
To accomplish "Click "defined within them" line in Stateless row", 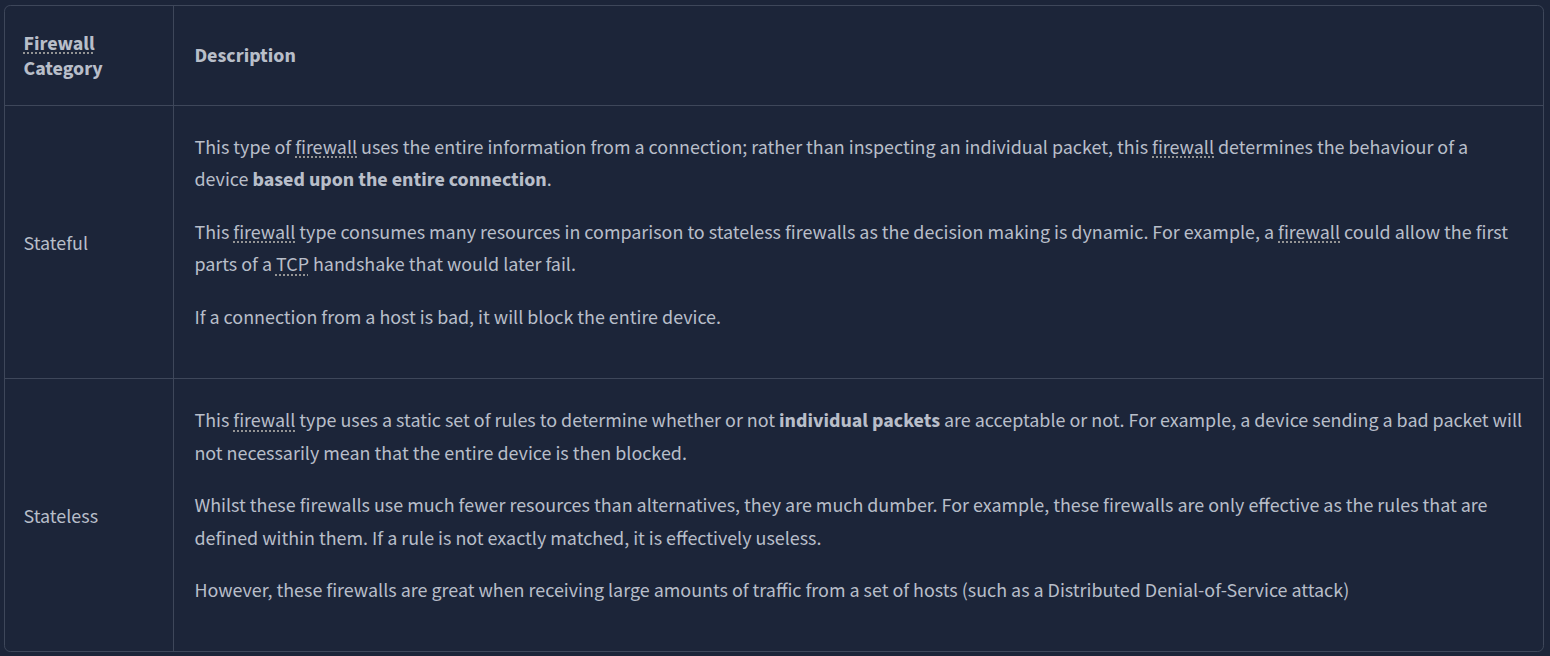I will coord(280,539).
